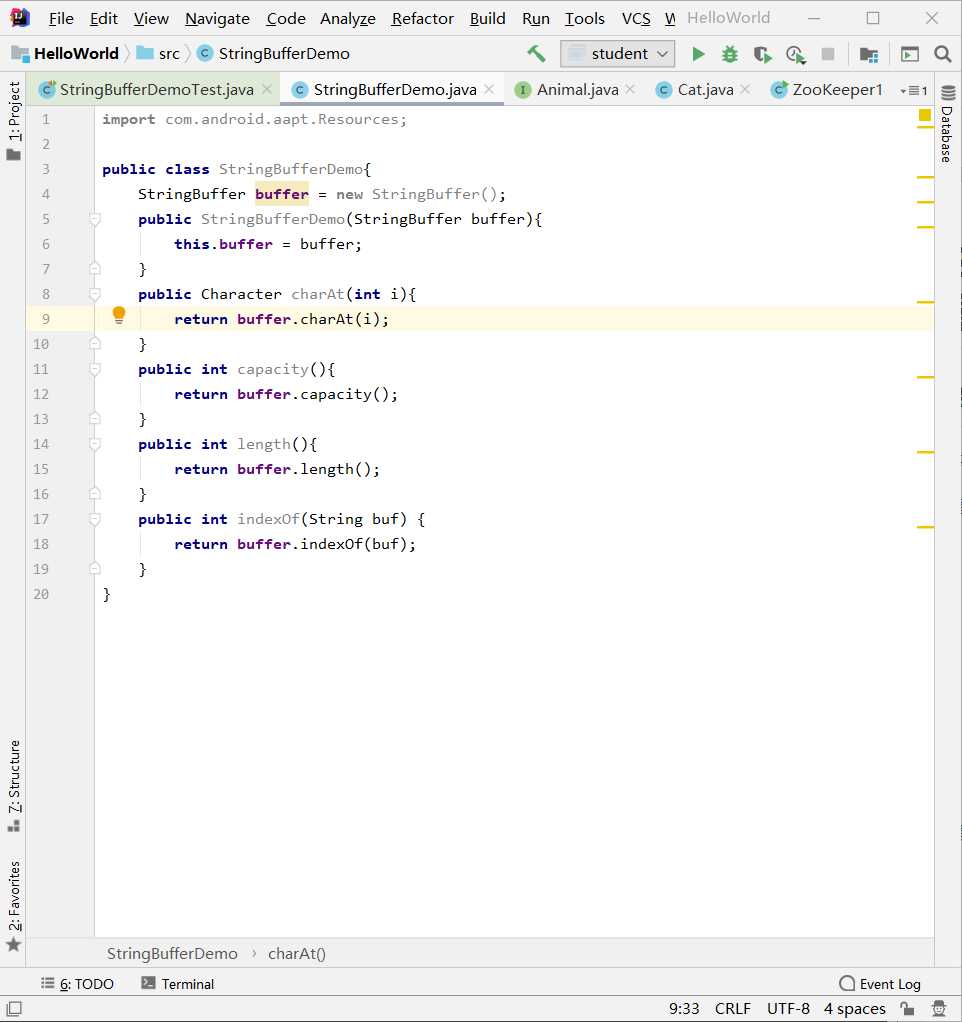Open Search Everywhere magnifier
The width and height of the screenshot is (962, 1022).
pyautogui.click(x=942, y=54)
